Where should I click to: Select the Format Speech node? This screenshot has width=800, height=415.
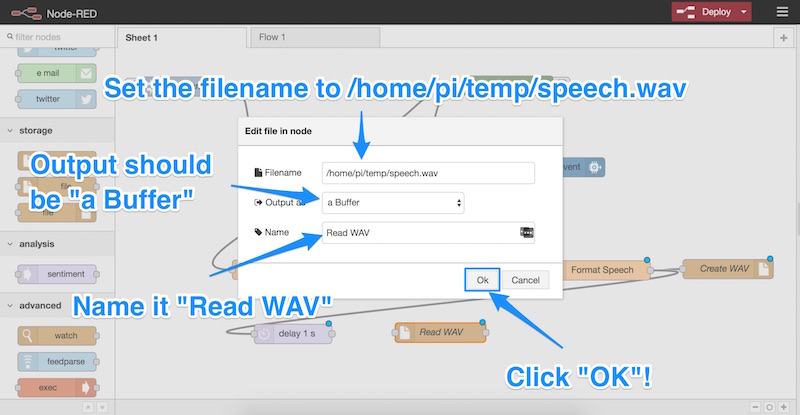[x=606, y=270]
